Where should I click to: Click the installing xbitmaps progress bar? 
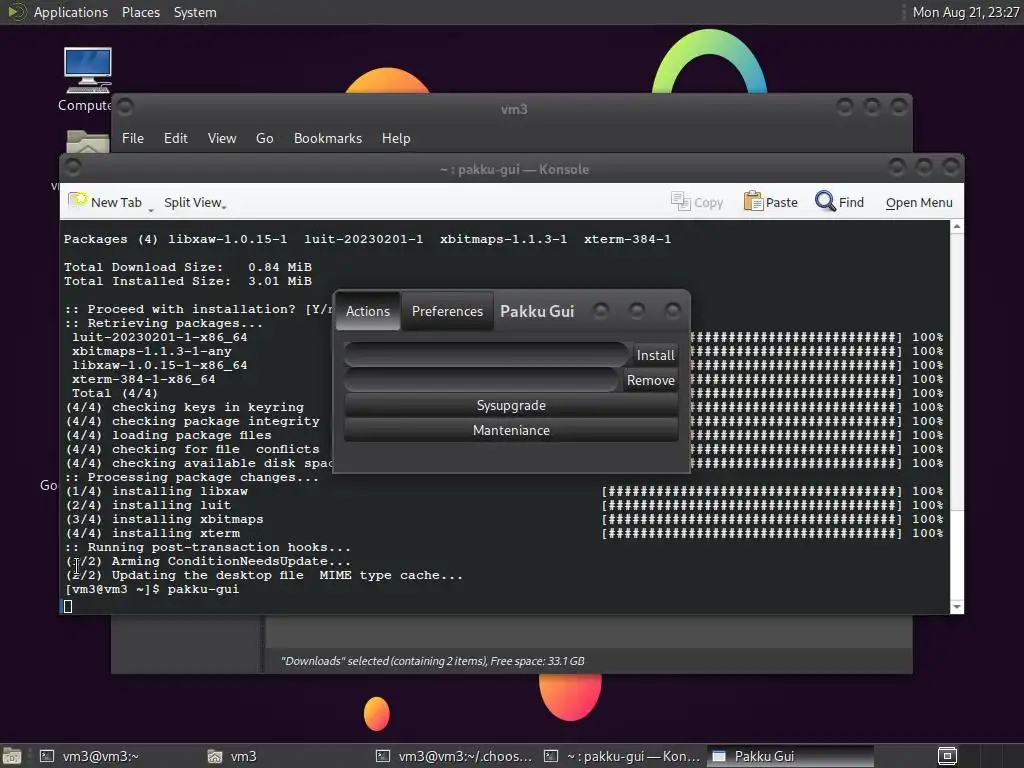[x=751, y=519]
